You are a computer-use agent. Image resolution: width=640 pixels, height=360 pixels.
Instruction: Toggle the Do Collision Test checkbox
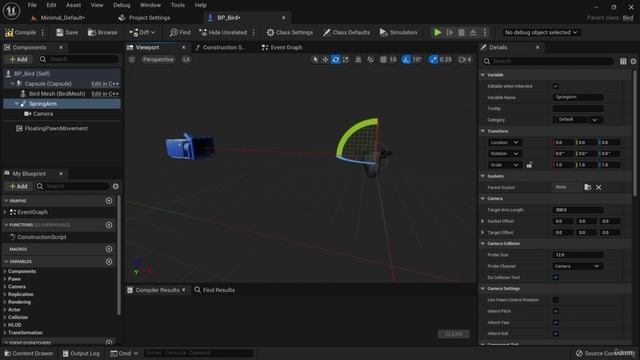coord(556,277)
